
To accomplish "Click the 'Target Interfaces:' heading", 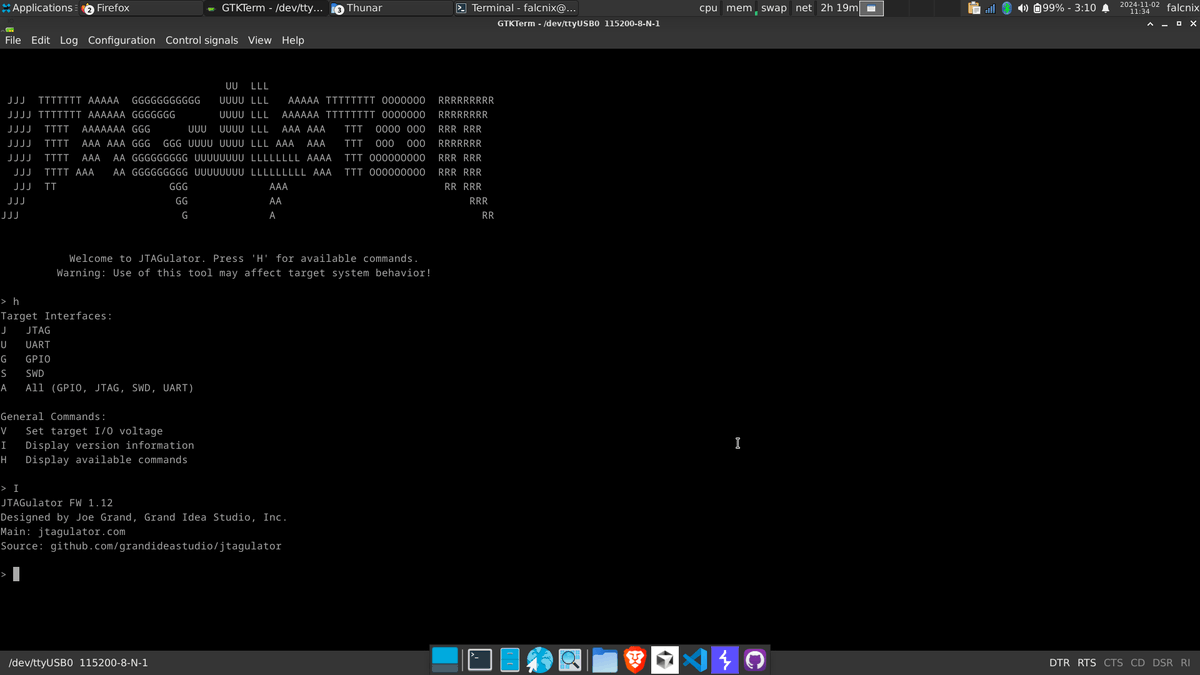I will pyautogui.click(x=57, y=316).
